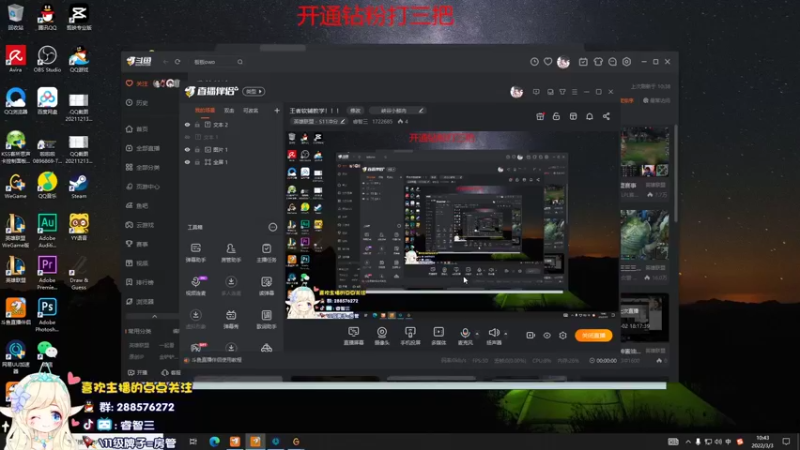Collapse the 工具箱 toolbox section
The image size is (800, 450).
272,227
